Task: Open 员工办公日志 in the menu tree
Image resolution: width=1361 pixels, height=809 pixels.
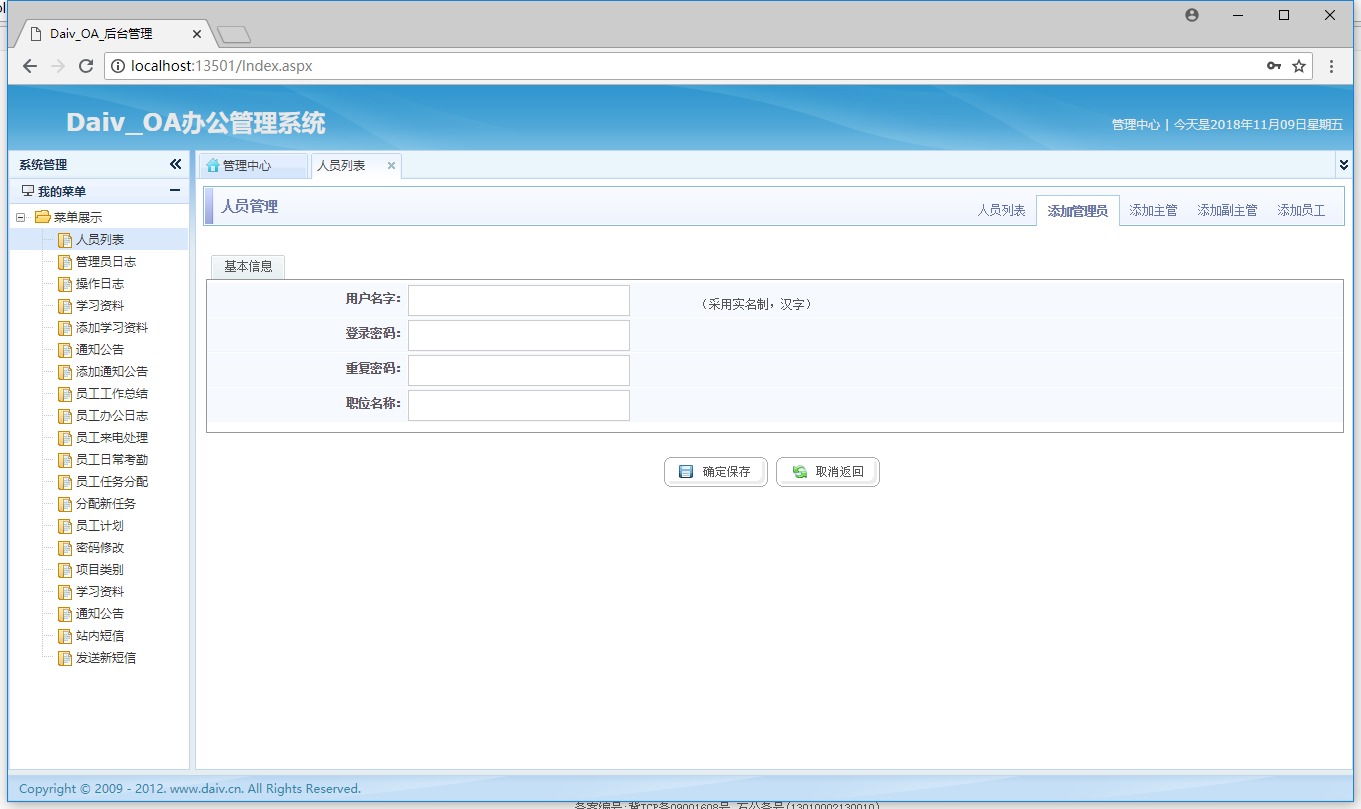Action: [x=112, y=416]
